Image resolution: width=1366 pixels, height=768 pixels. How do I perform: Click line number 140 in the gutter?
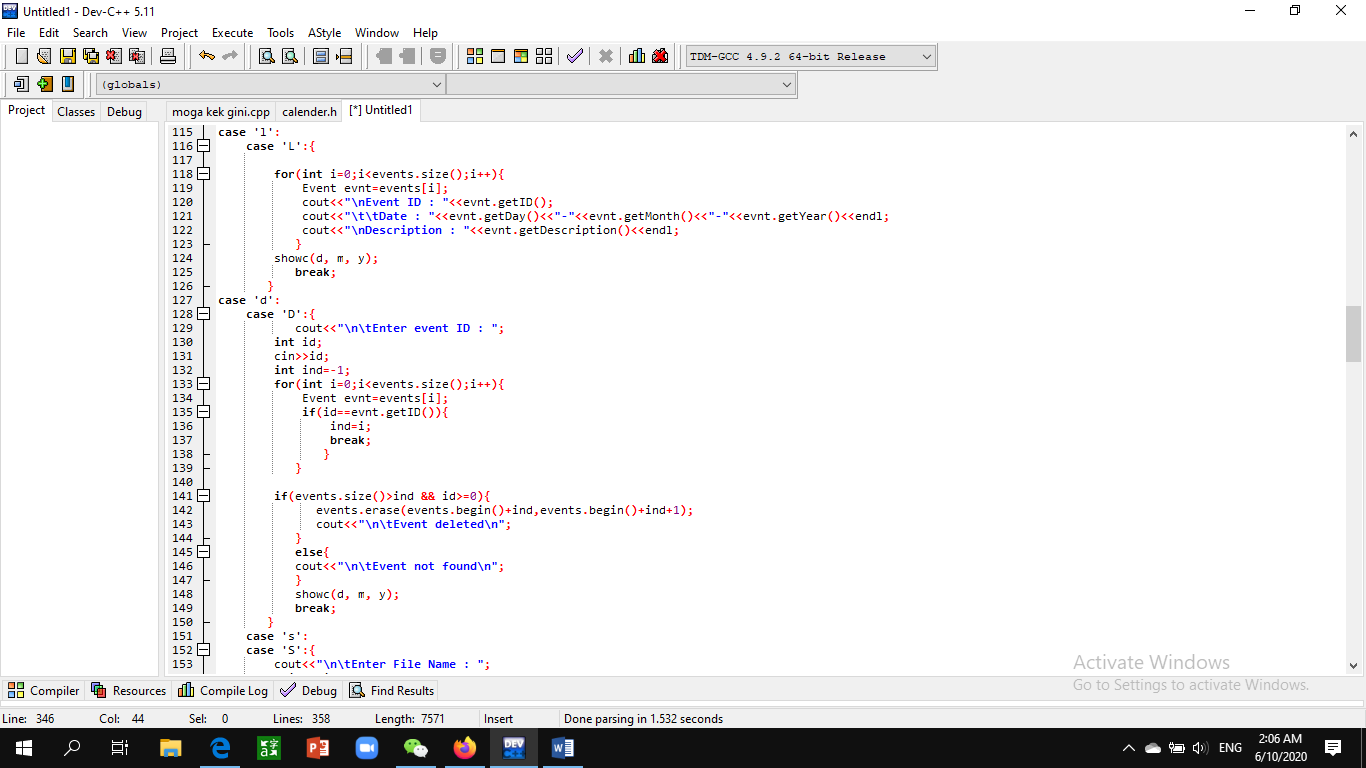[x=182, y=482]
